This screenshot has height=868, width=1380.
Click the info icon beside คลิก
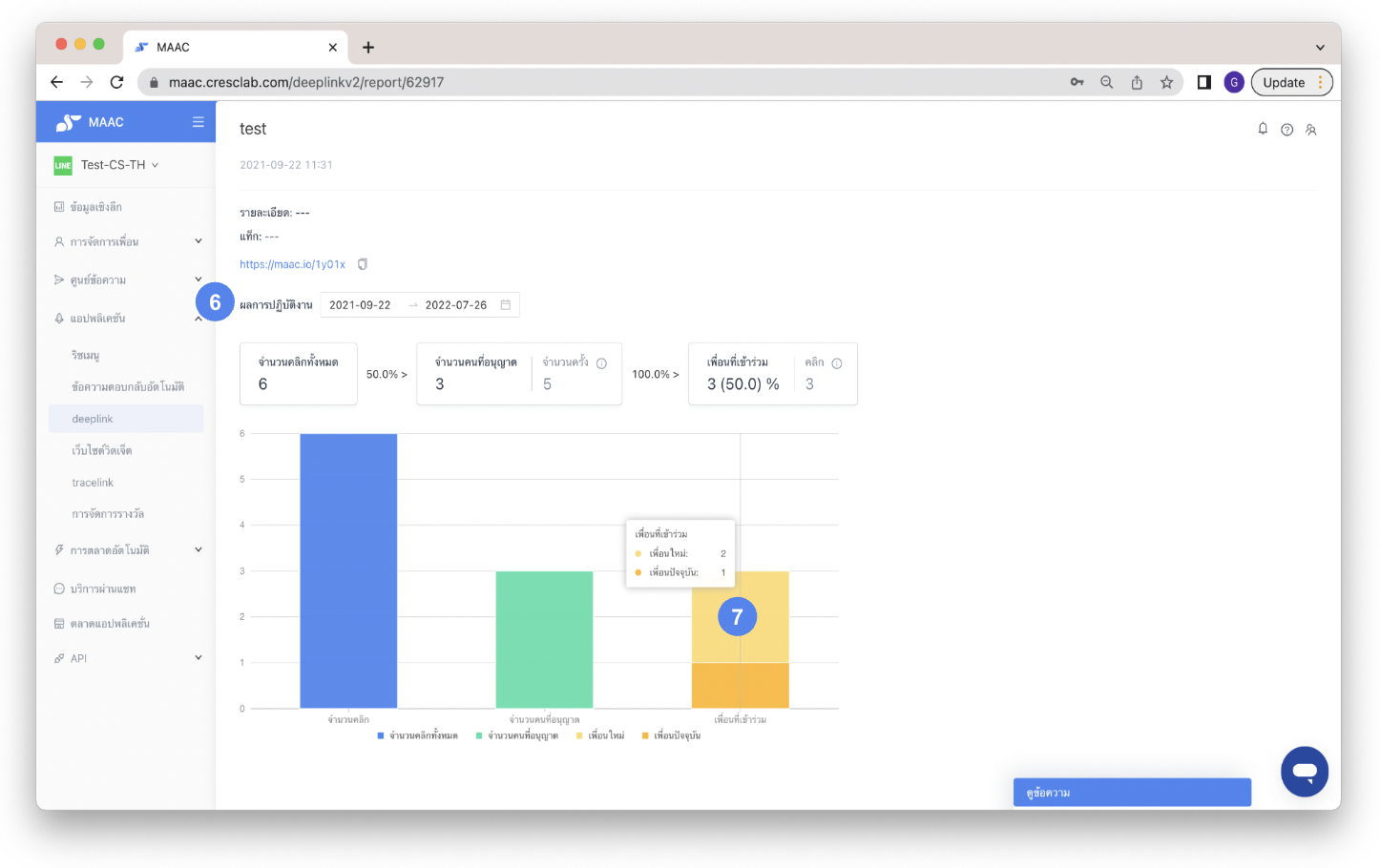[x=837, y=363]
